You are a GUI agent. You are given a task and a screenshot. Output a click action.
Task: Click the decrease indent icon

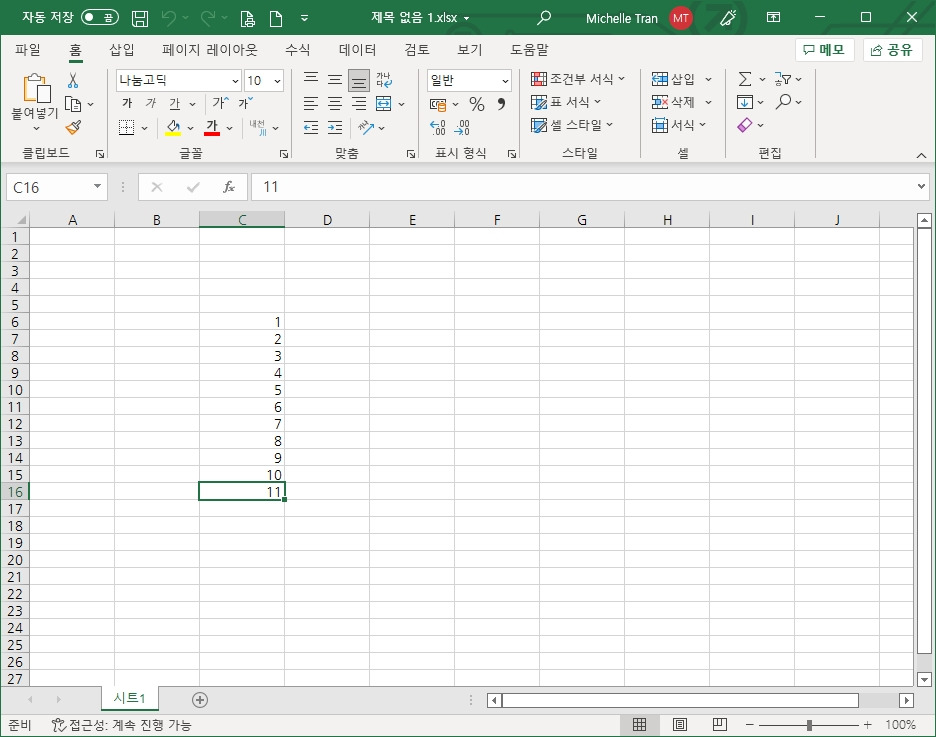(x=311, y=127)
